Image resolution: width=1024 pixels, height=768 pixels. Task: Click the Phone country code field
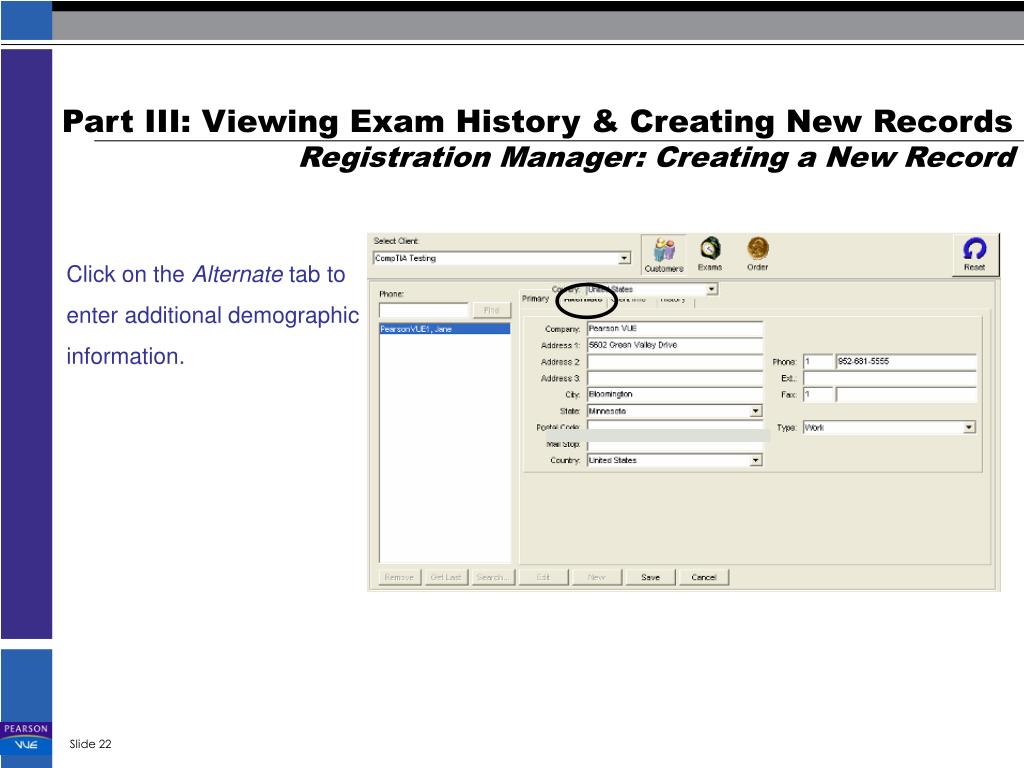click(818, 361)
